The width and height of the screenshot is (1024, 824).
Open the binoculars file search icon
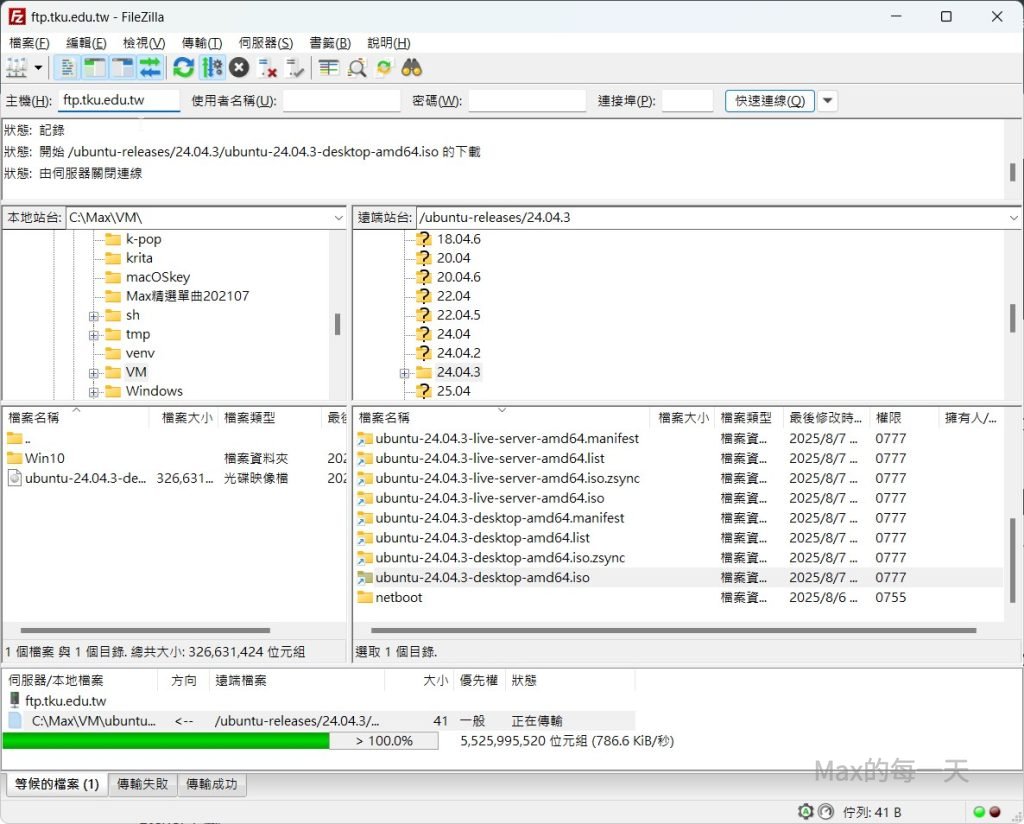tap(412, 67)
